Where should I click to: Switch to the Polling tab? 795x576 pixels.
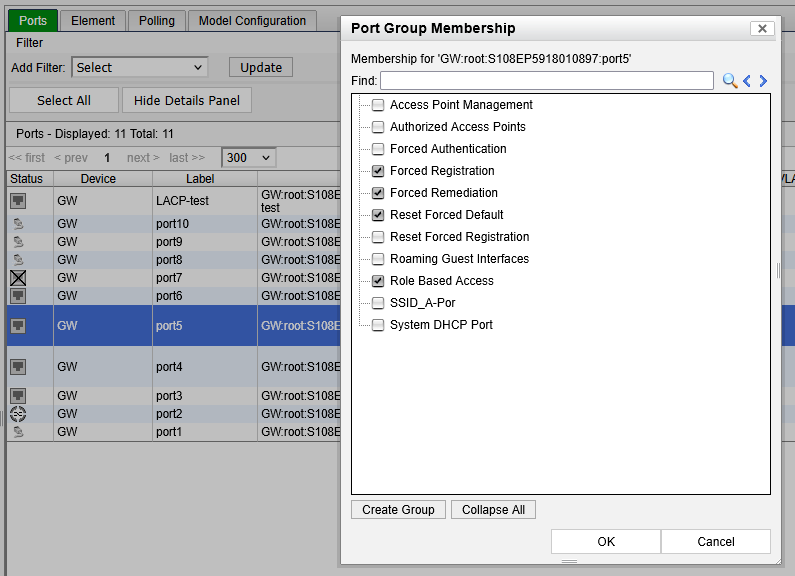pos(156,21)
